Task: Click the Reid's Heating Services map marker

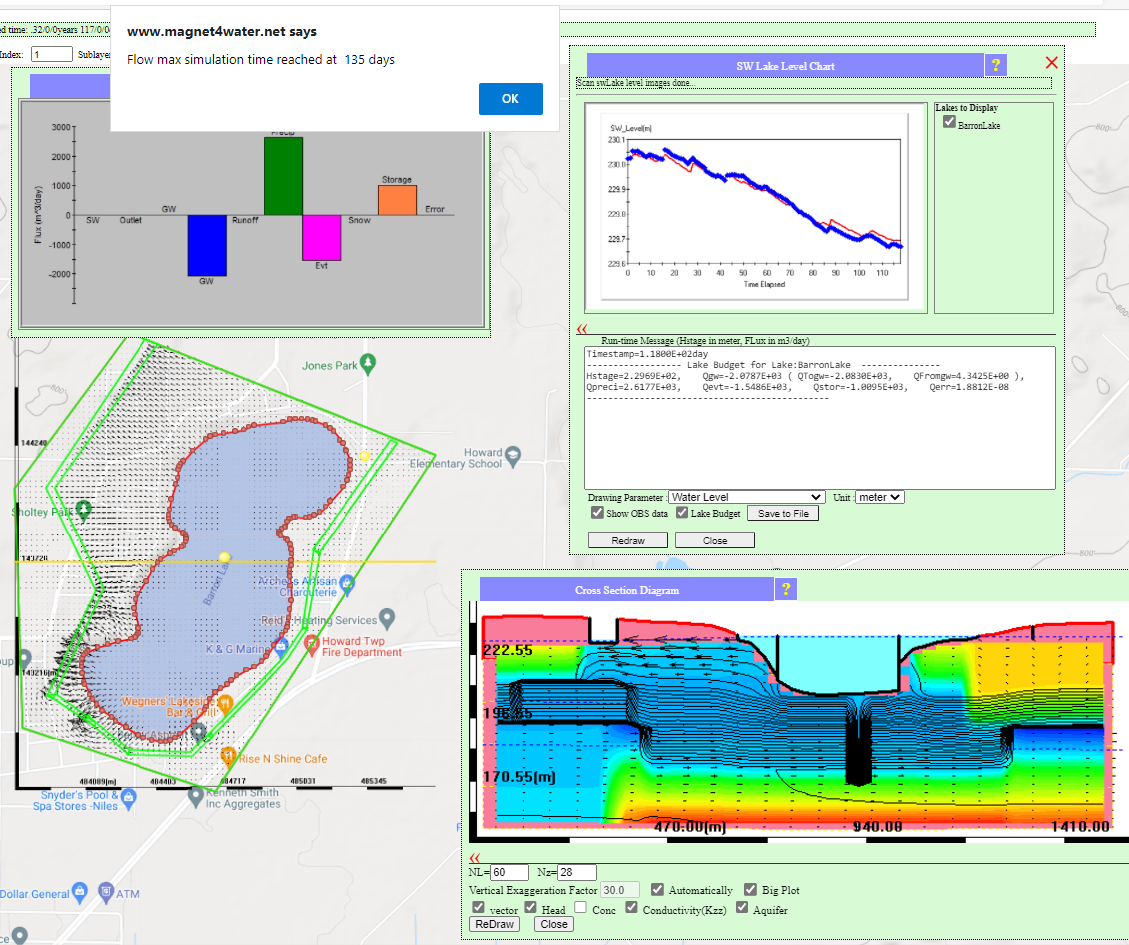Action: coord(387,618)
